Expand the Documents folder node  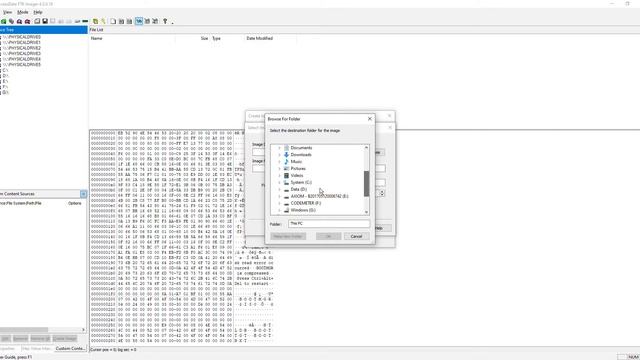click(280, 148)
